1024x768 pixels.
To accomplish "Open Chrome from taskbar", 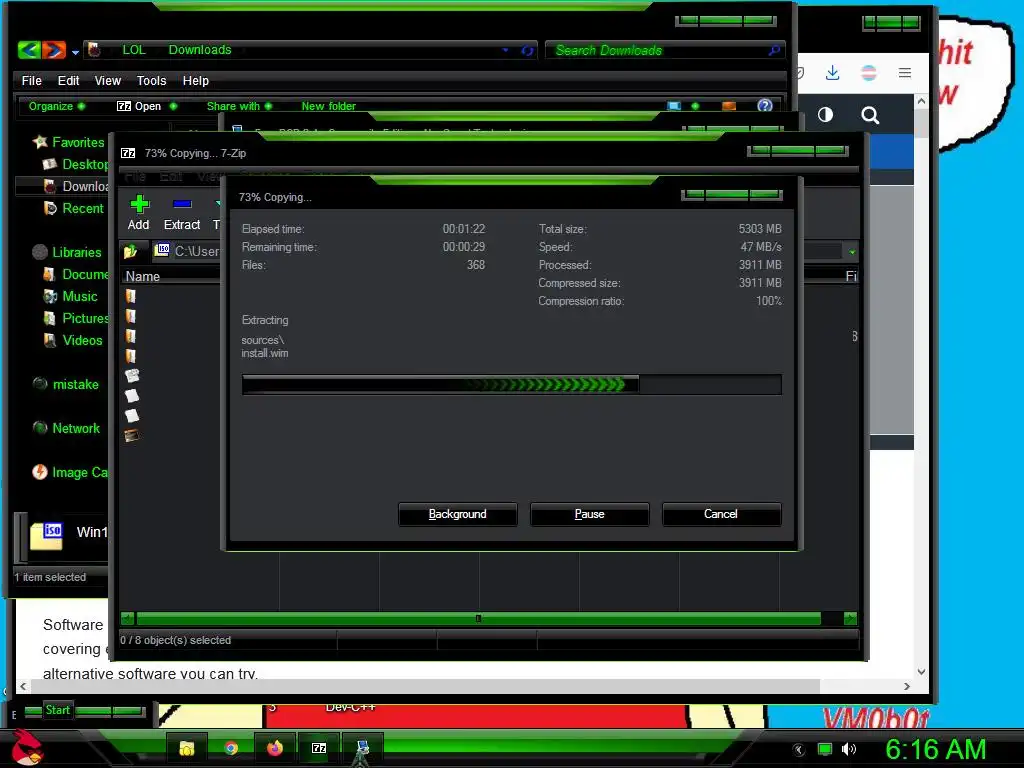I will (x=231, y=748).
